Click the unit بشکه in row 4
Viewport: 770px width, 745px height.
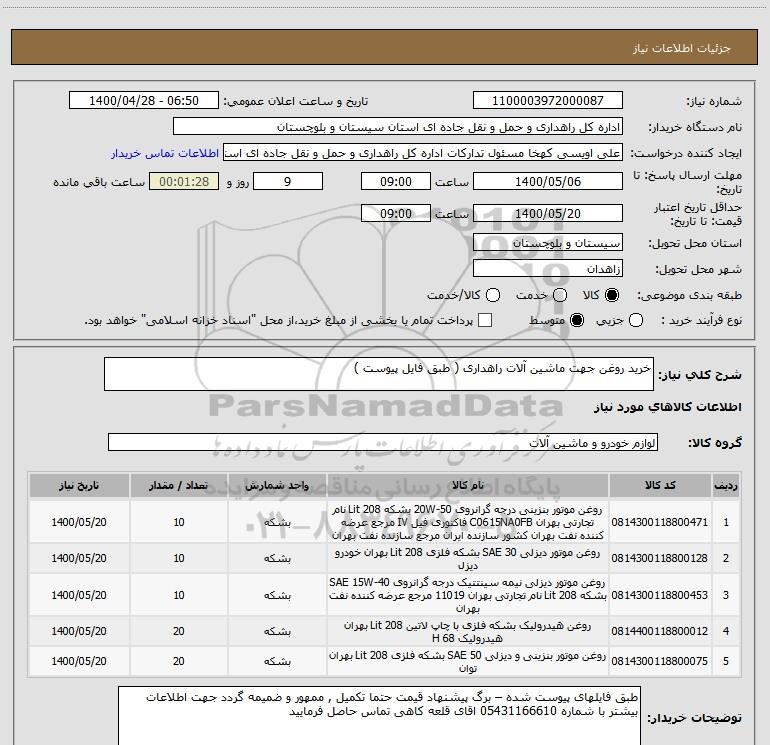click(x=277, y=632)
